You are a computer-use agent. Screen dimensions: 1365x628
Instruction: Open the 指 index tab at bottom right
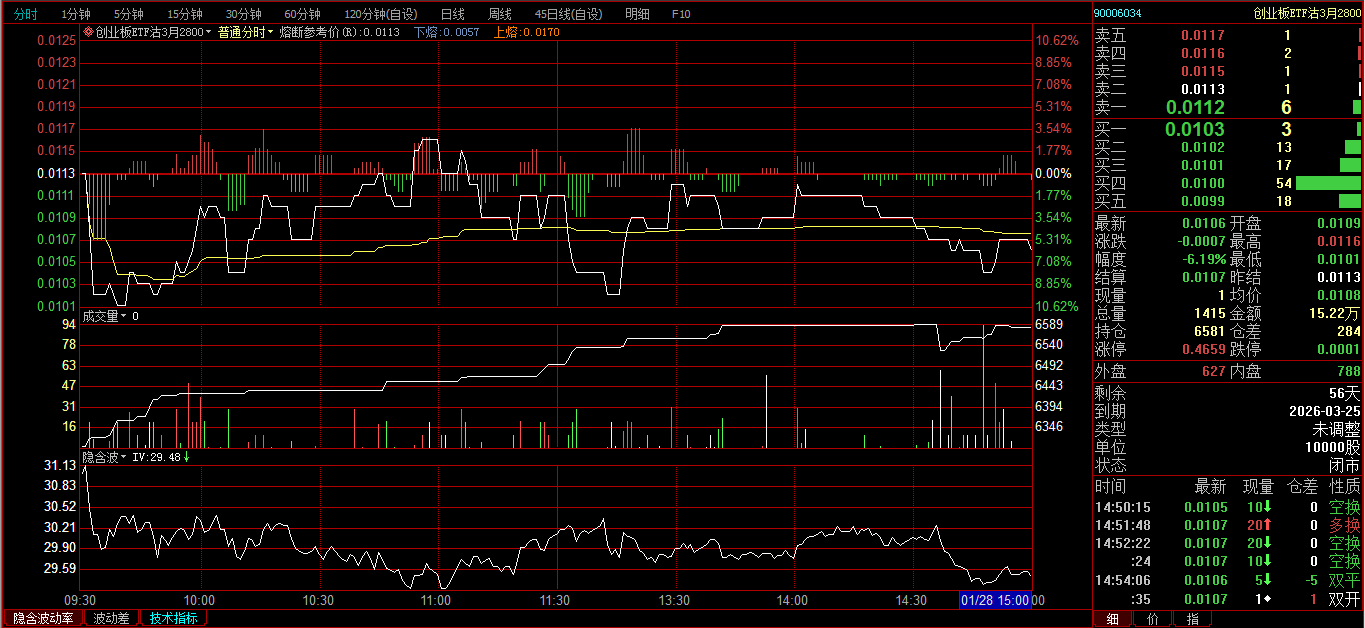(x=1192, y=619)
